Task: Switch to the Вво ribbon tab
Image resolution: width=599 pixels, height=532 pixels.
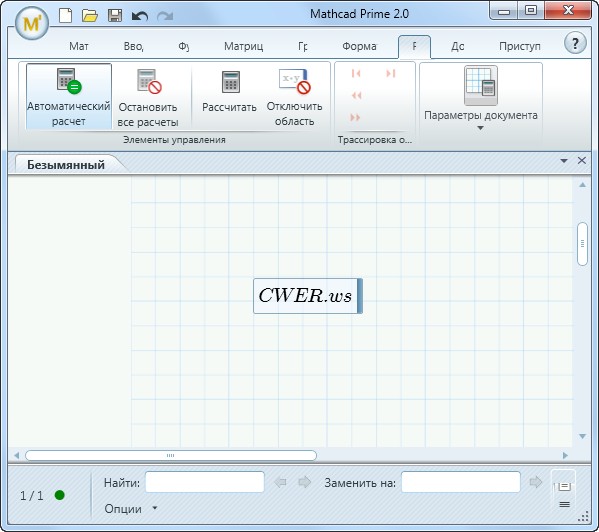Action: (133, 46)
